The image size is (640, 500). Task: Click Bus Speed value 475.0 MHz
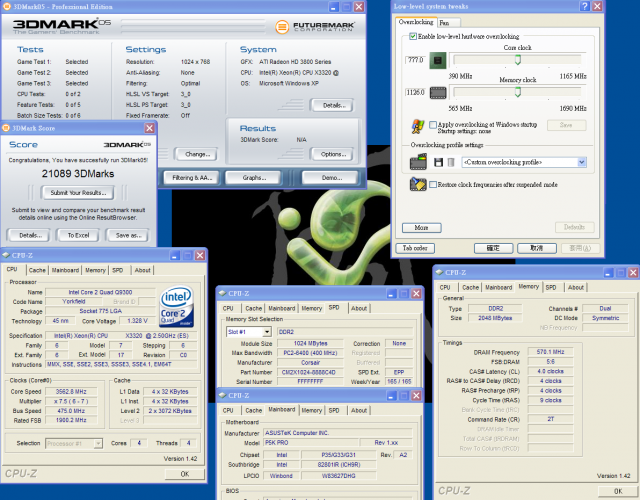(x=71, y=411)
